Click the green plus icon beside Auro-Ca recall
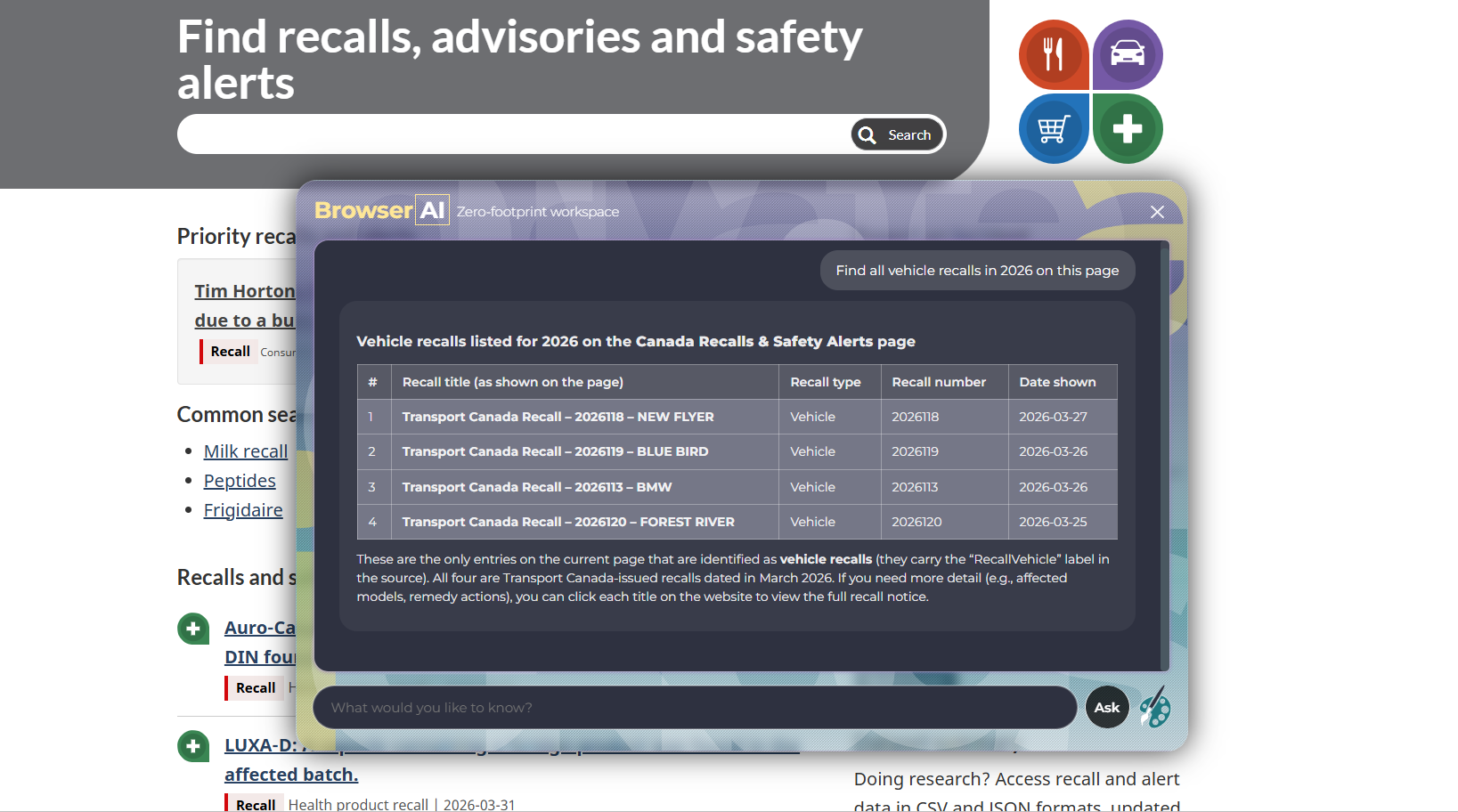This screenshot has width=1458, height=812. [193, 629]
